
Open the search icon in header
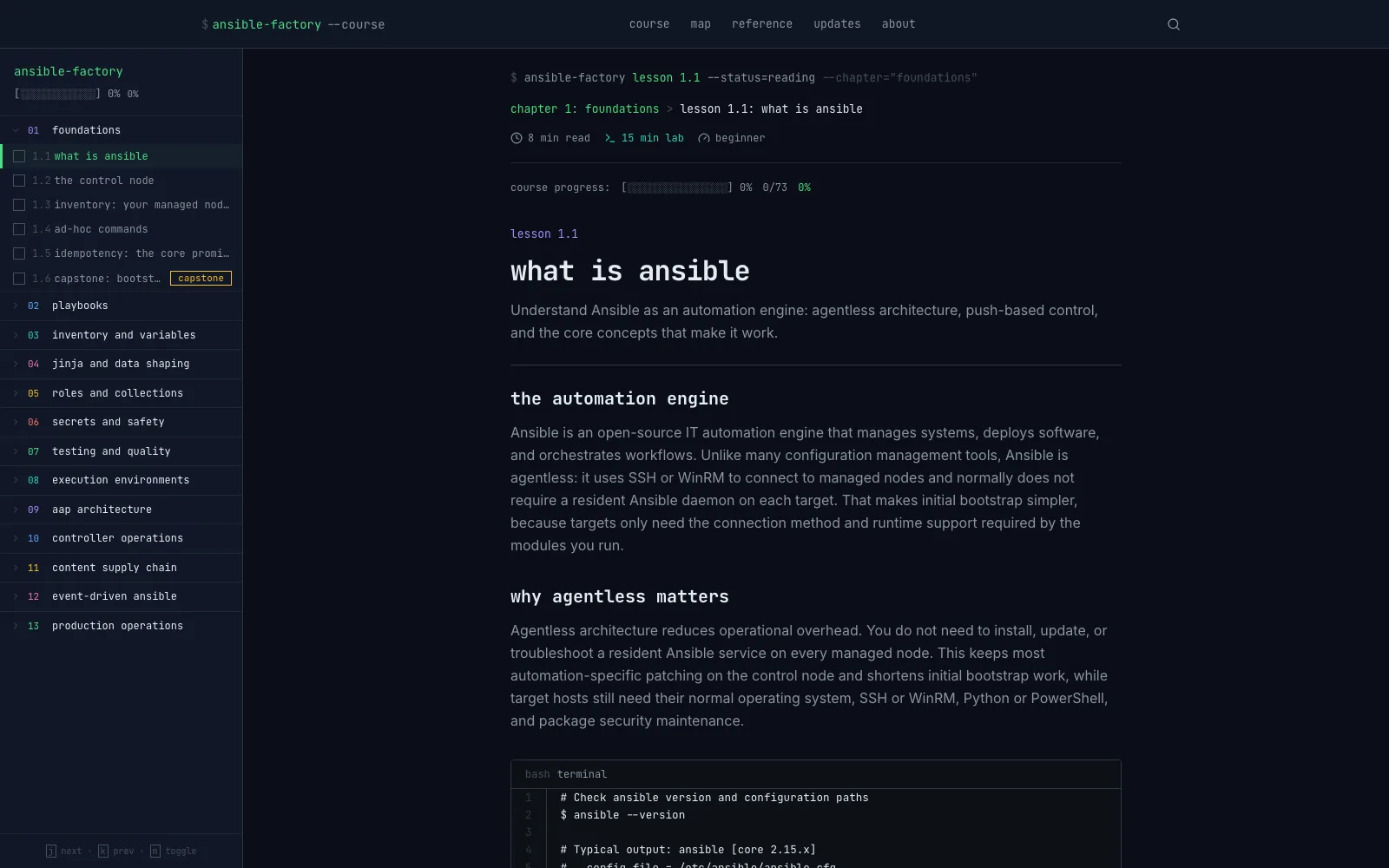point(1174,24)
